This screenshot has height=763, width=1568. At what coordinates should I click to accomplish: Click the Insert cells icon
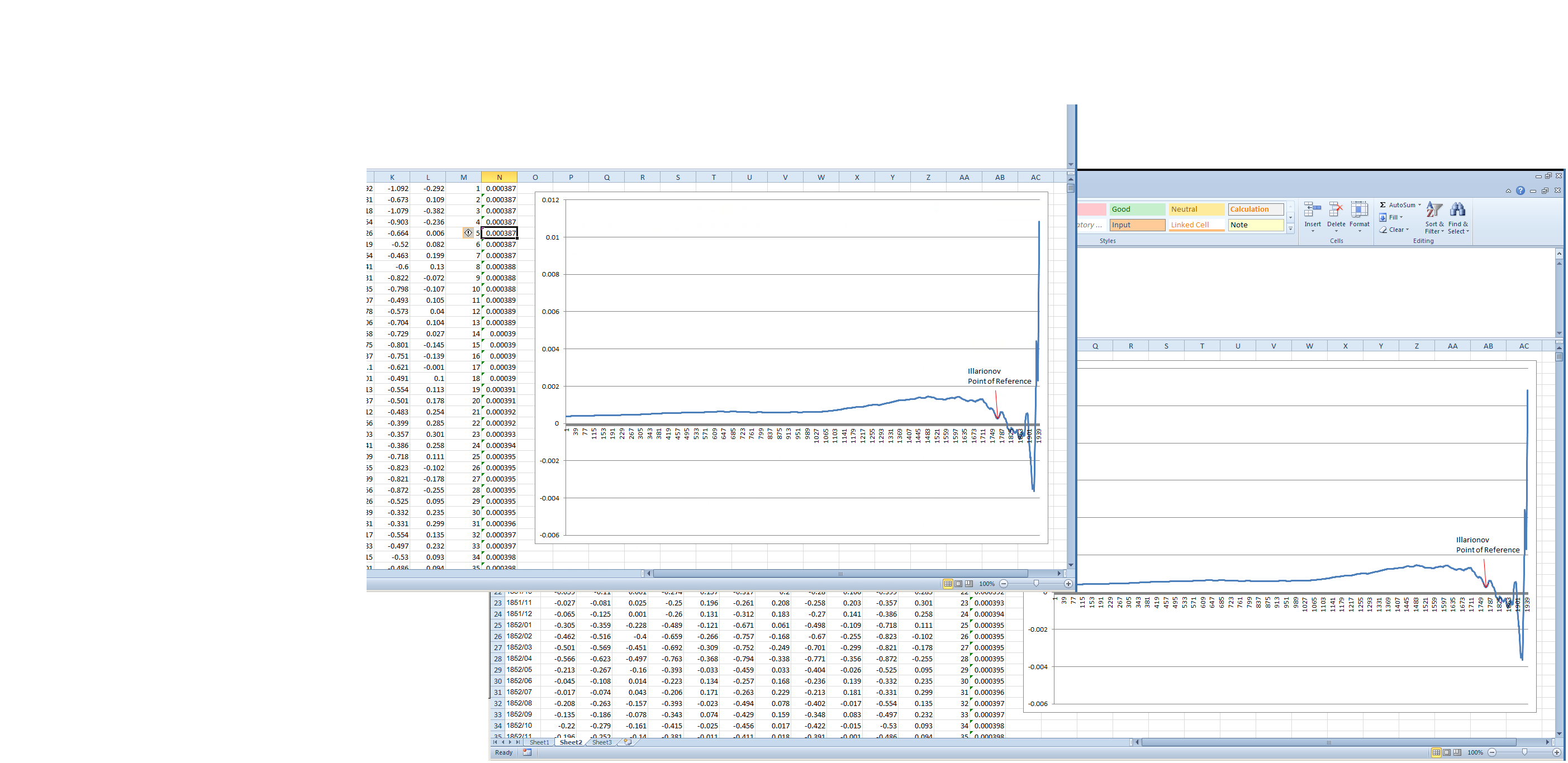1312,210
